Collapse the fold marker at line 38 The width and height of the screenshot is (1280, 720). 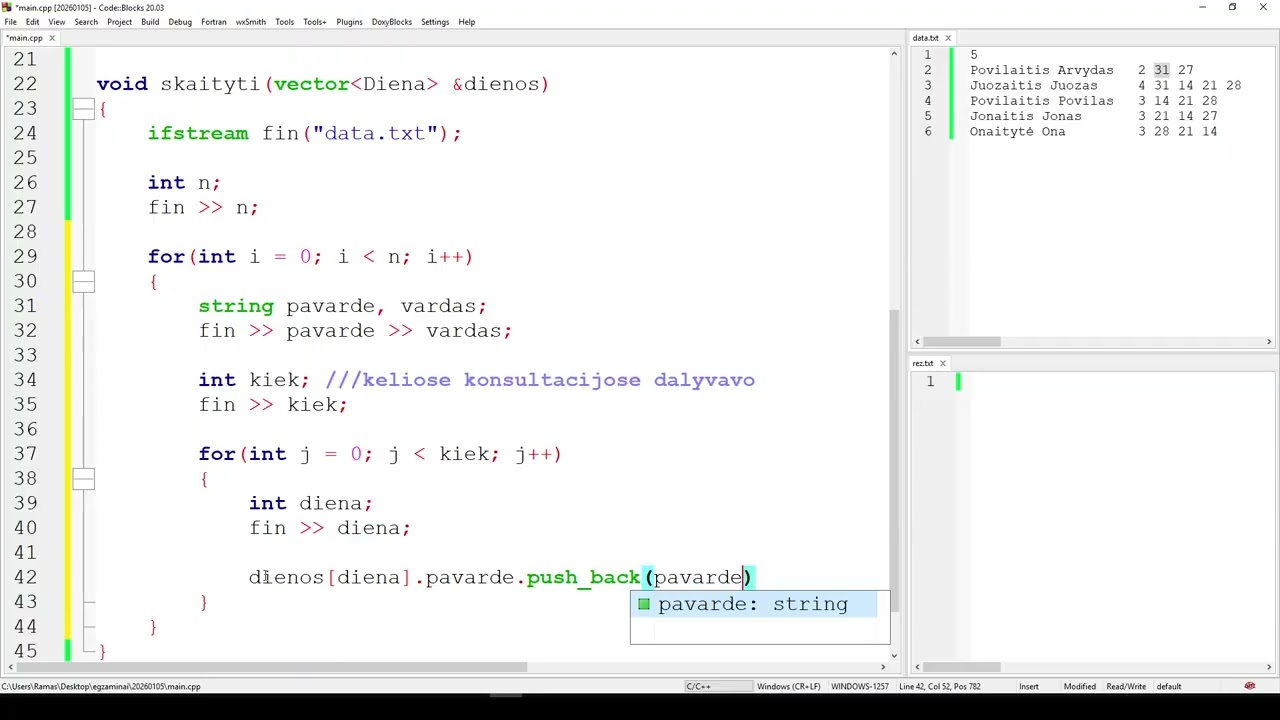tap(83, 478)
